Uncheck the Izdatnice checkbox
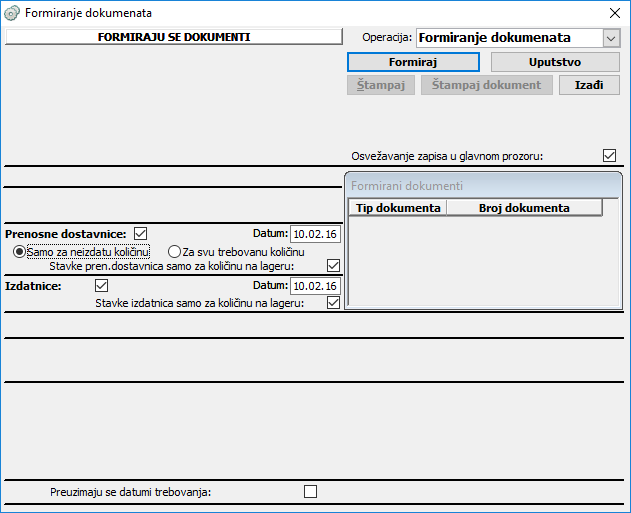Image resolution: width=631 pixels, height=513 pixels. tap(101, 286)
